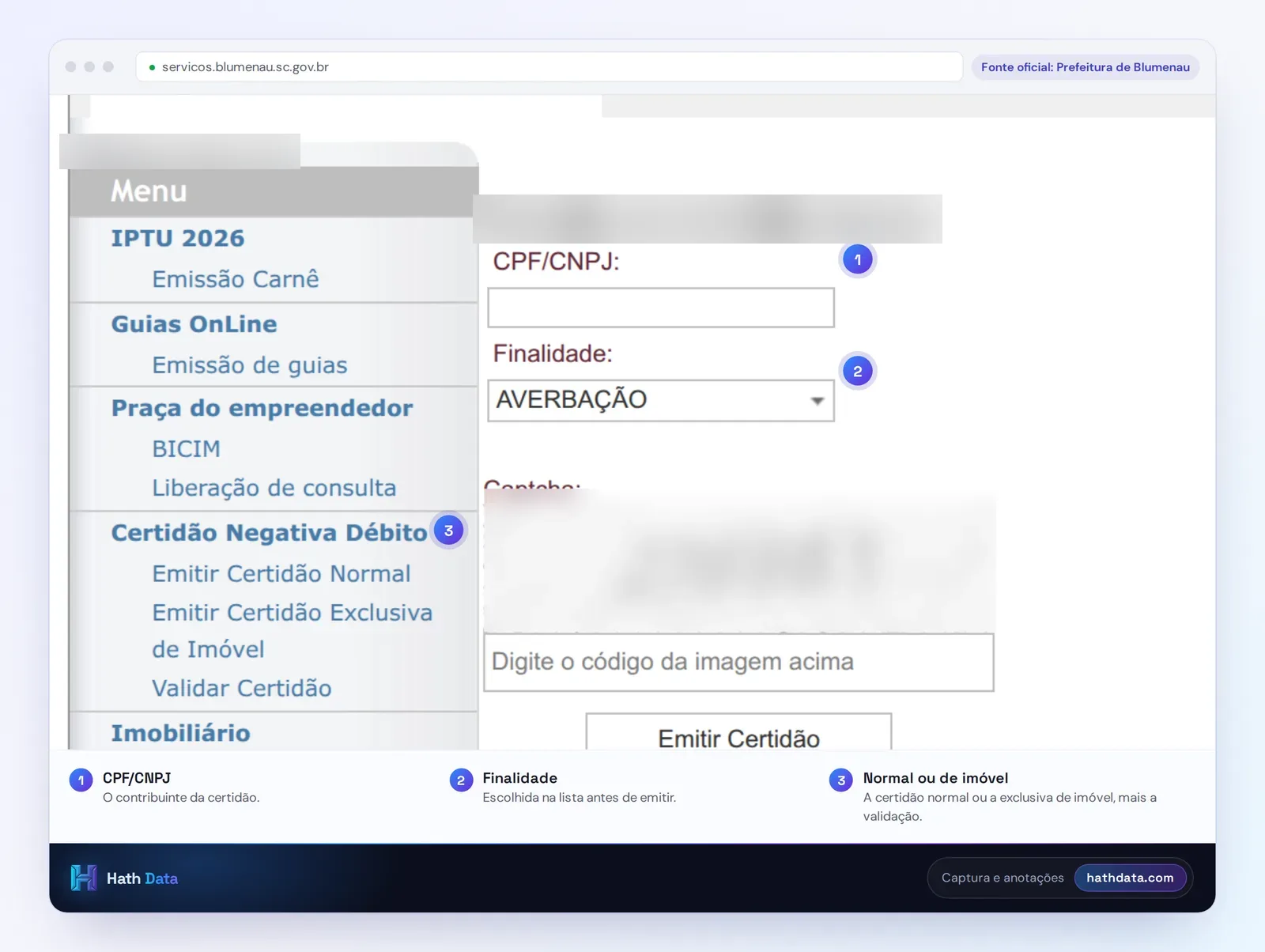This screenshot has width=1265, height=952.
Task: Select the 'CPF/CNPJ:' form label
Action: (556, 262)
